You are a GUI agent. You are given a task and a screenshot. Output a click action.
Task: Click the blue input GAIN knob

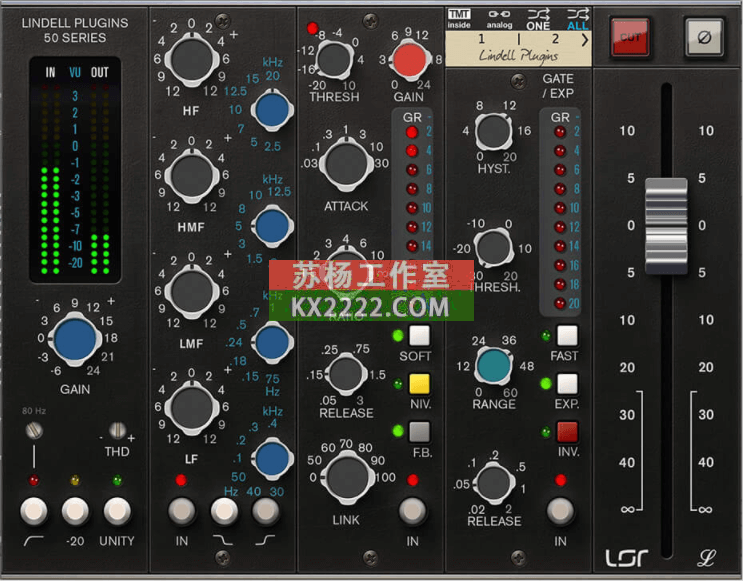tap(75, 339)
